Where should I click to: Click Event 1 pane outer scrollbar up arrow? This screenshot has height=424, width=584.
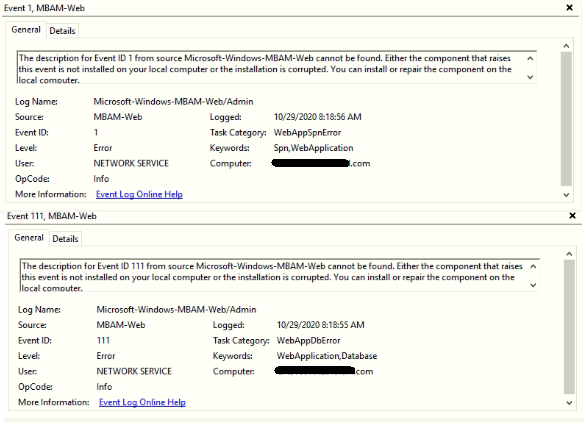point(566,46)
